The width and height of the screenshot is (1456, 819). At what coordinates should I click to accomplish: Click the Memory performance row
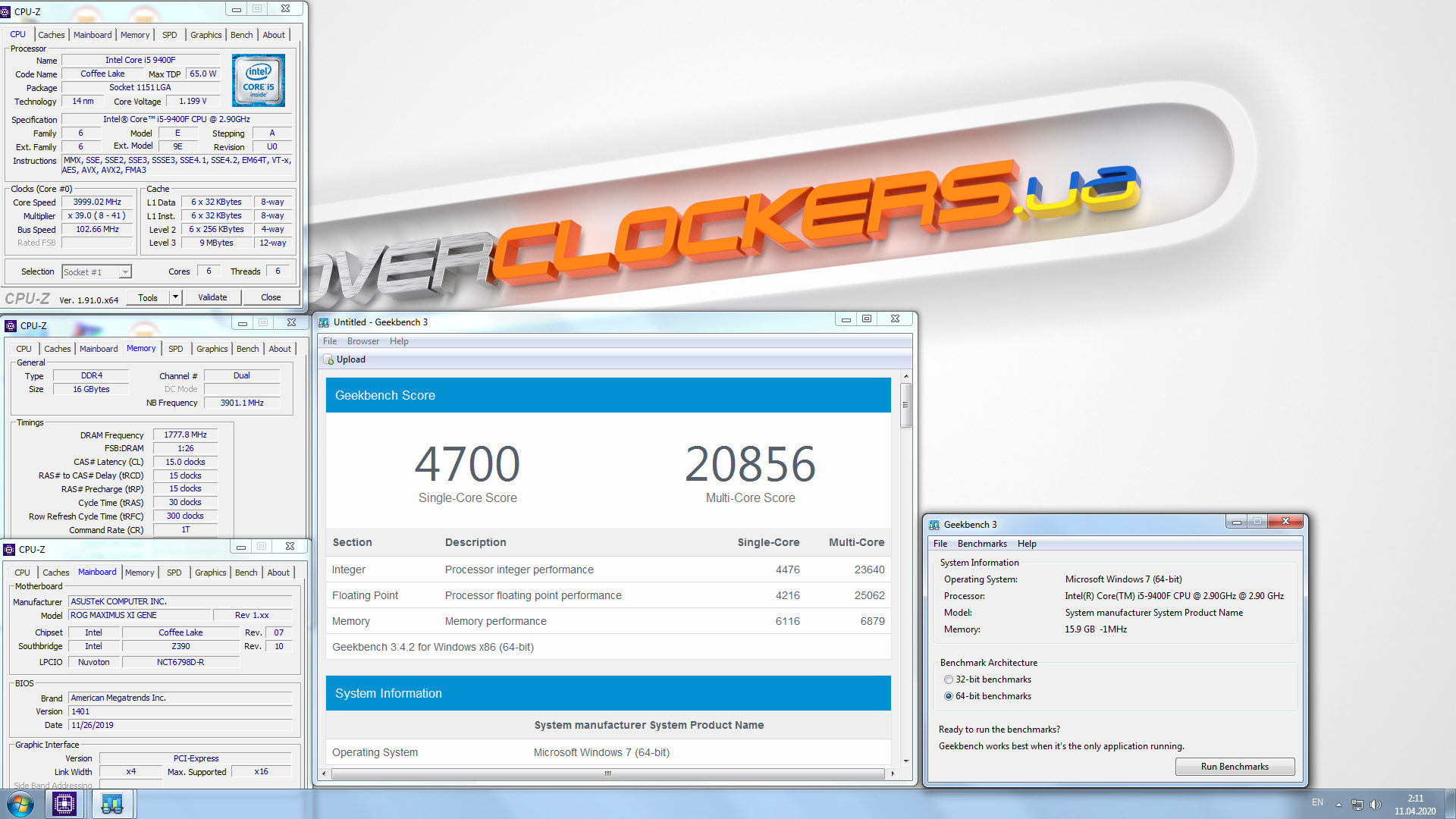pos(608,621)
